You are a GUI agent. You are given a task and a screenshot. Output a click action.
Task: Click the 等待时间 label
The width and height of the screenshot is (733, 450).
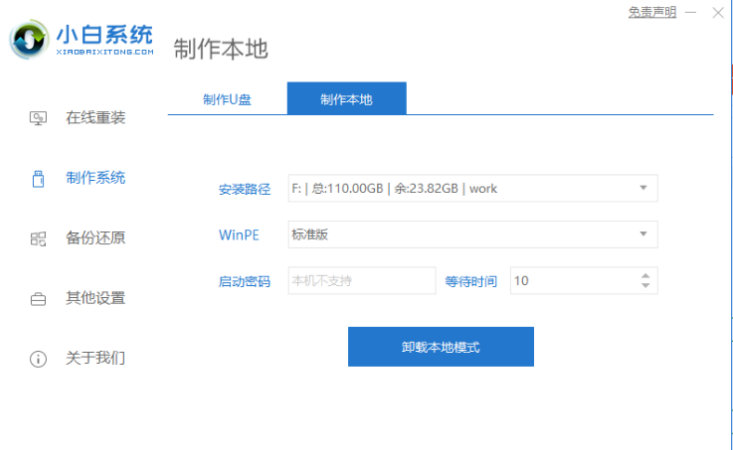pyautogui.click(x=471, y=281)
